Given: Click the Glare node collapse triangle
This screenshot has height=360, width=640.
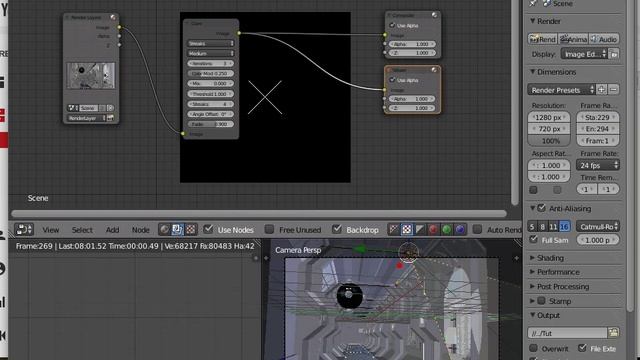Looking at the screenshot, I should pos(188,23).
